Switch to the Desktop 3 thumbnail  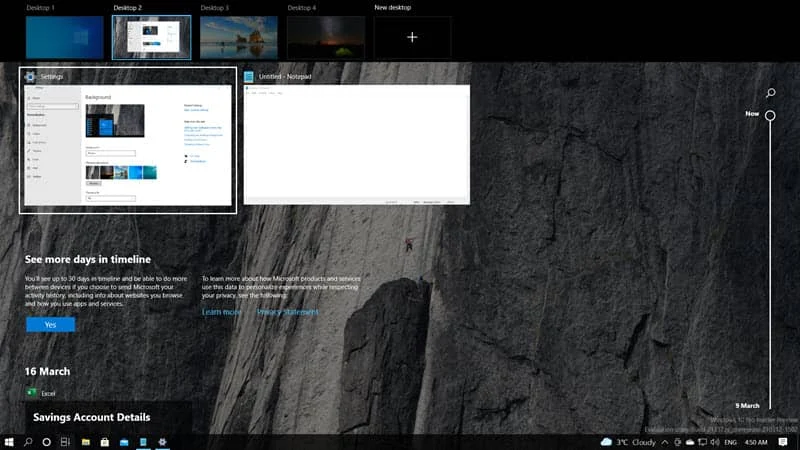coord(239,37)
